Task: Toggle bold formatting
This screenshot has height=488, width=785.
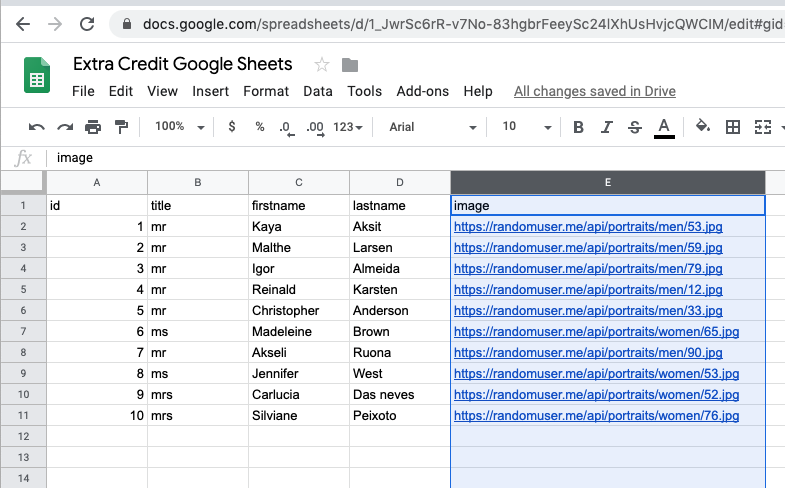Action: (x=579, y=127)
